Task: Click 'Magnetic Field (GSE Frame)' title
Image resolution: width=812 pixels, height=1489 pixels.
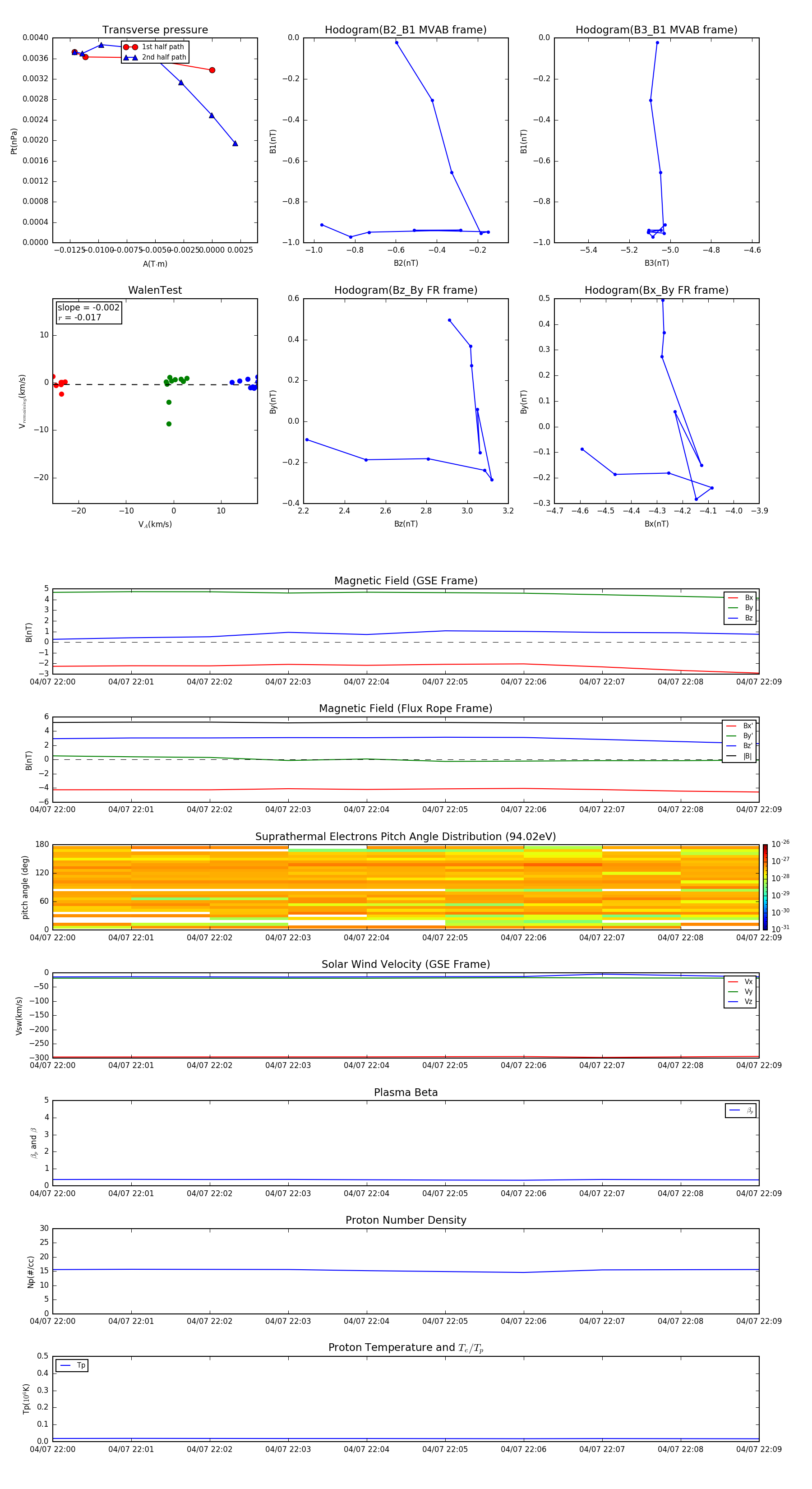Action: click(x=406, y=581)
